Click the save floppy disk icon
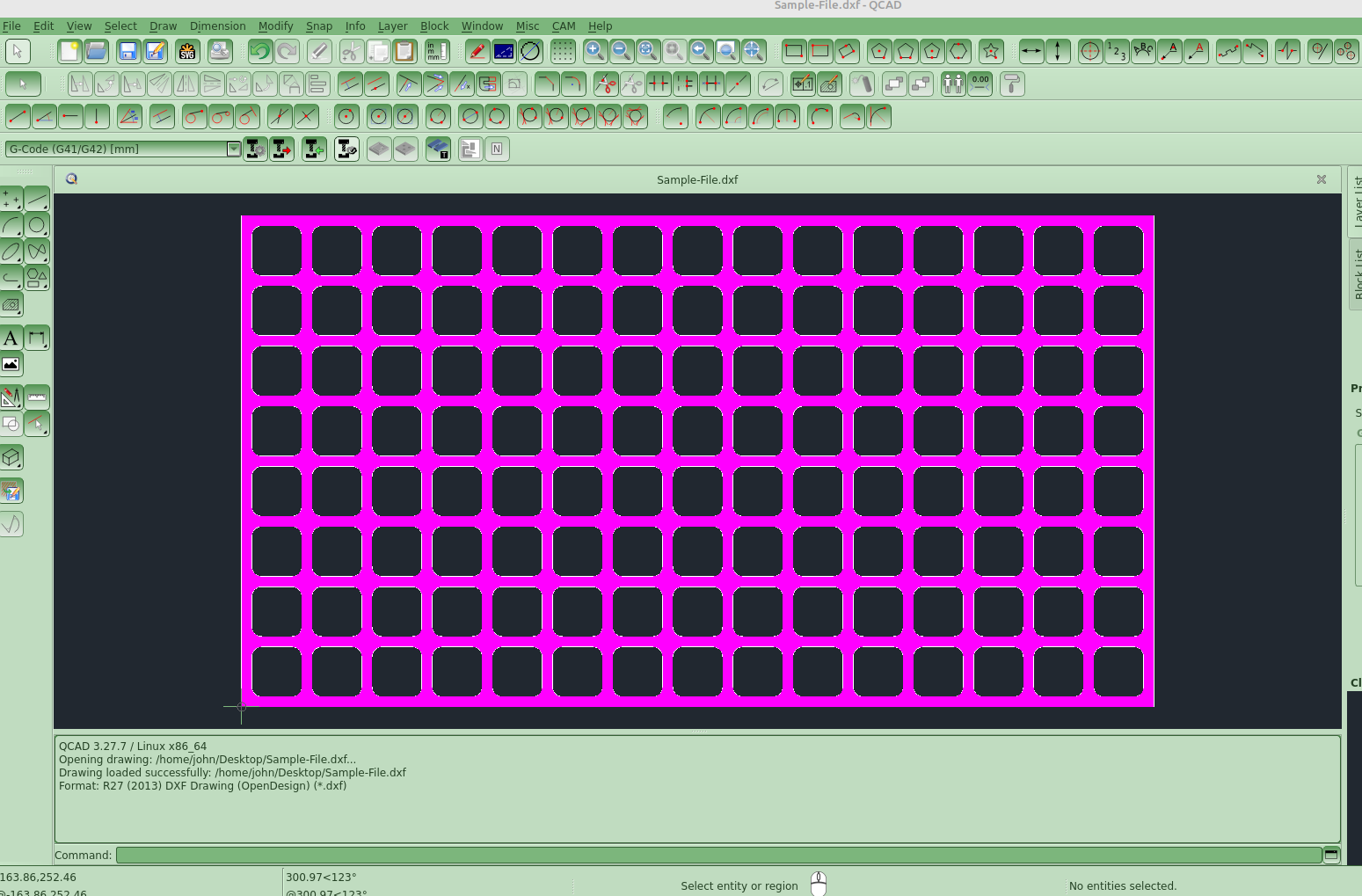 click(x=128, y=51)
